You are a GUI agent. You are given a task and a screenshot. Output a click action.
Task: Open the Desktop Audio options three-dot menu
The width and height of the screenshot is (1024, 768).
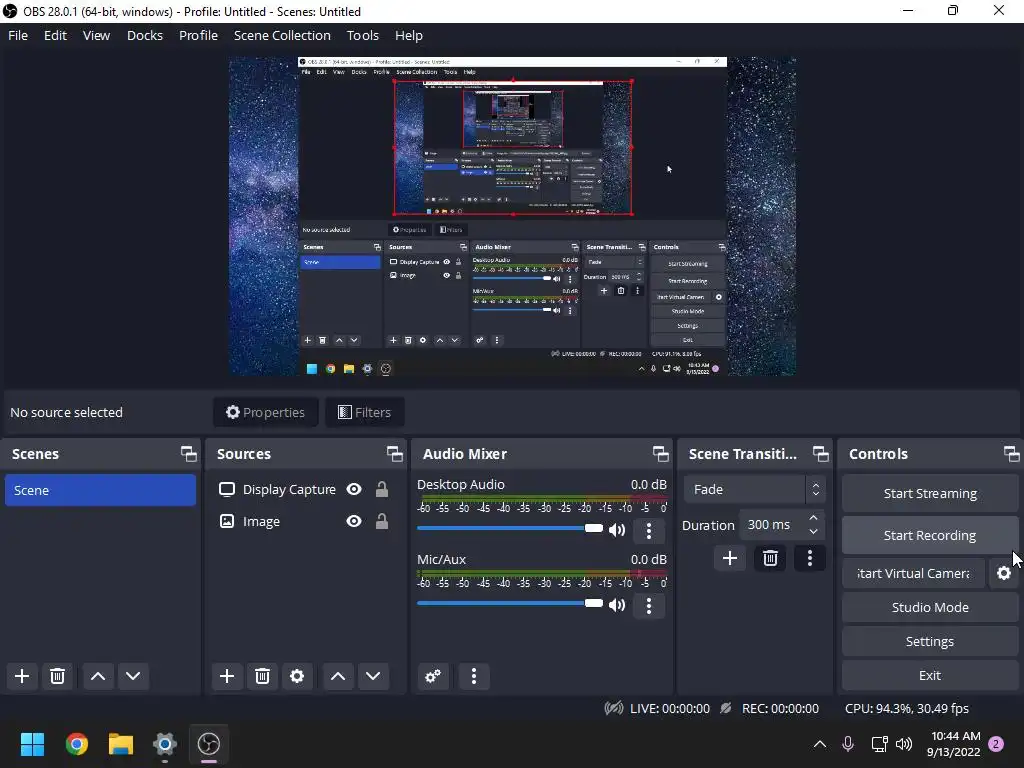point(648,530)
